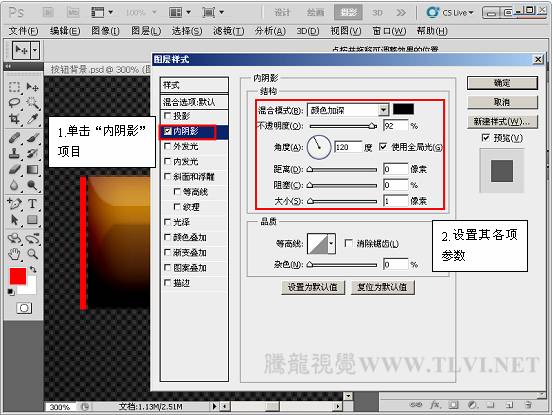Click the 确定 OK button
Image resolution: width=553 pixels, height=415 pixels.
point(502,83)
